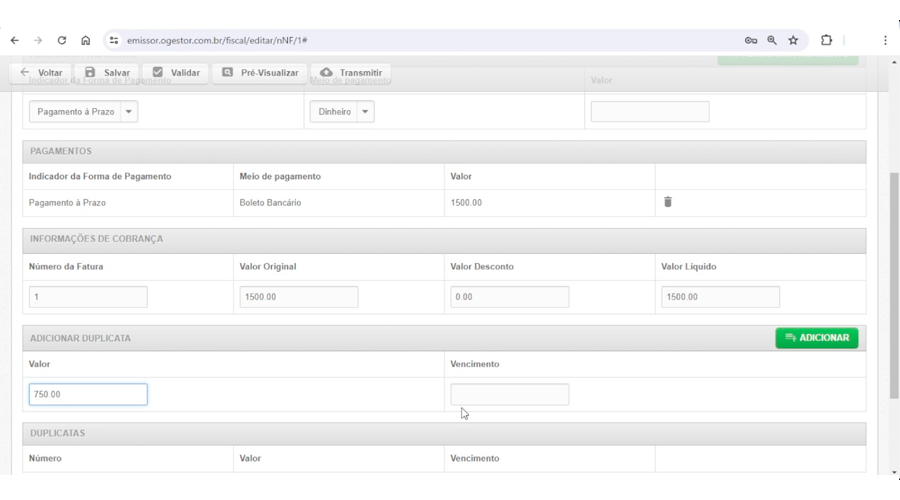Delete the Boleto Bancário payment with trash icon

point(668,202)
